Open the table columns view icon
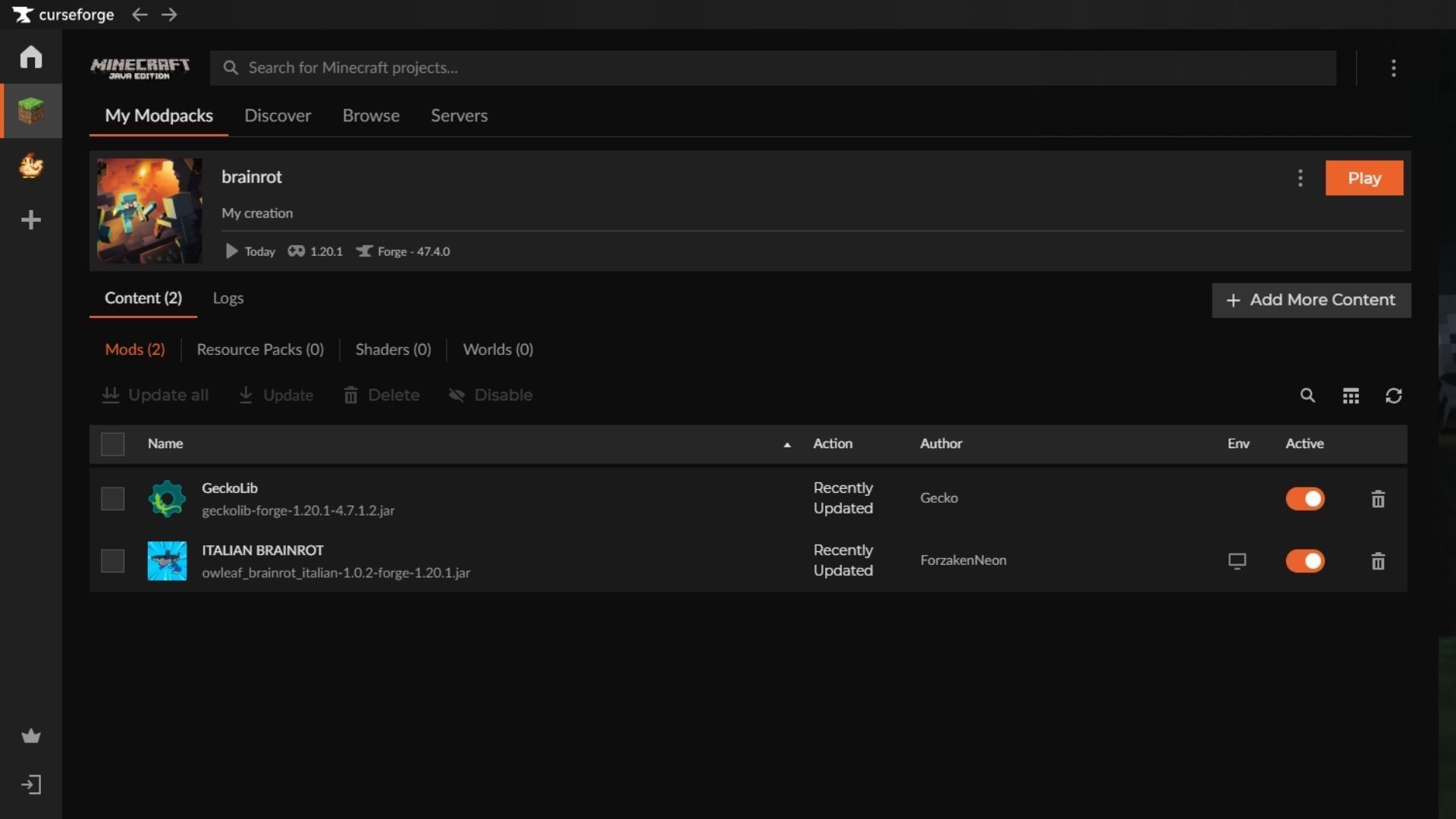The height and width of the screenshot is (819, 1456). 1351,395
